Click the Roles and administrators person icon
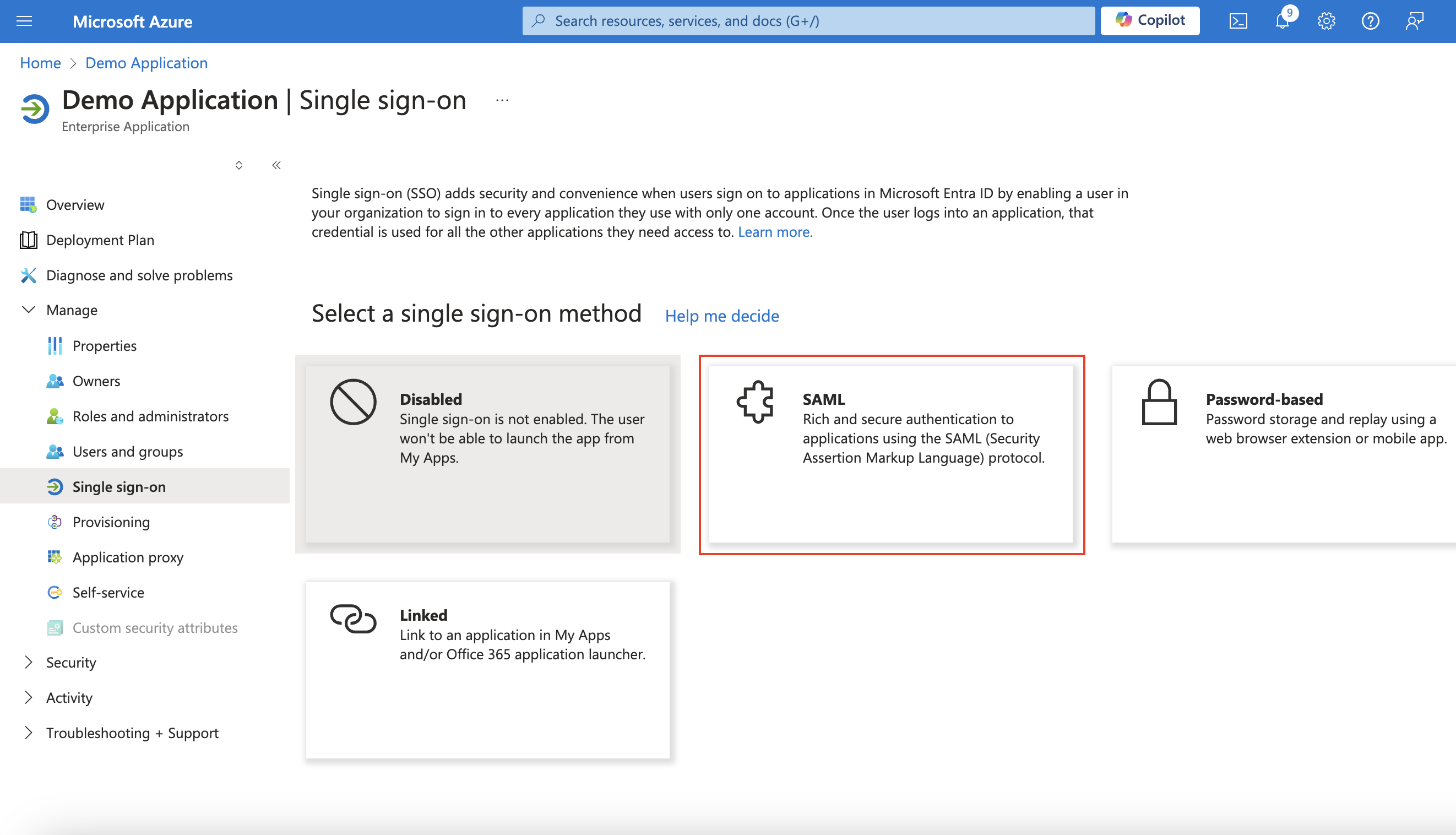This screenshot has height=835, width=1456. [x=55, y=416]
